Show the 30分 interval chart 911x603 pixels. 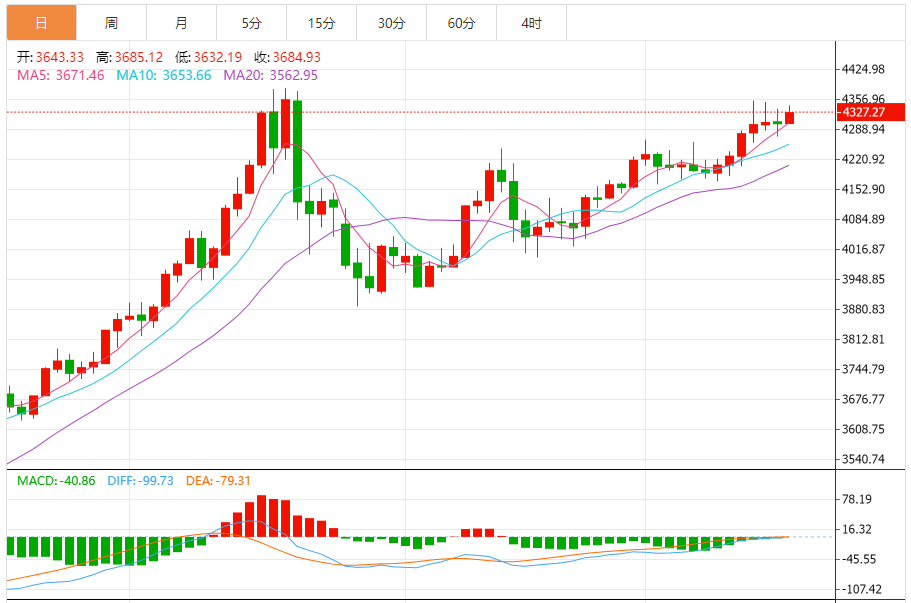tap(391, 22)
